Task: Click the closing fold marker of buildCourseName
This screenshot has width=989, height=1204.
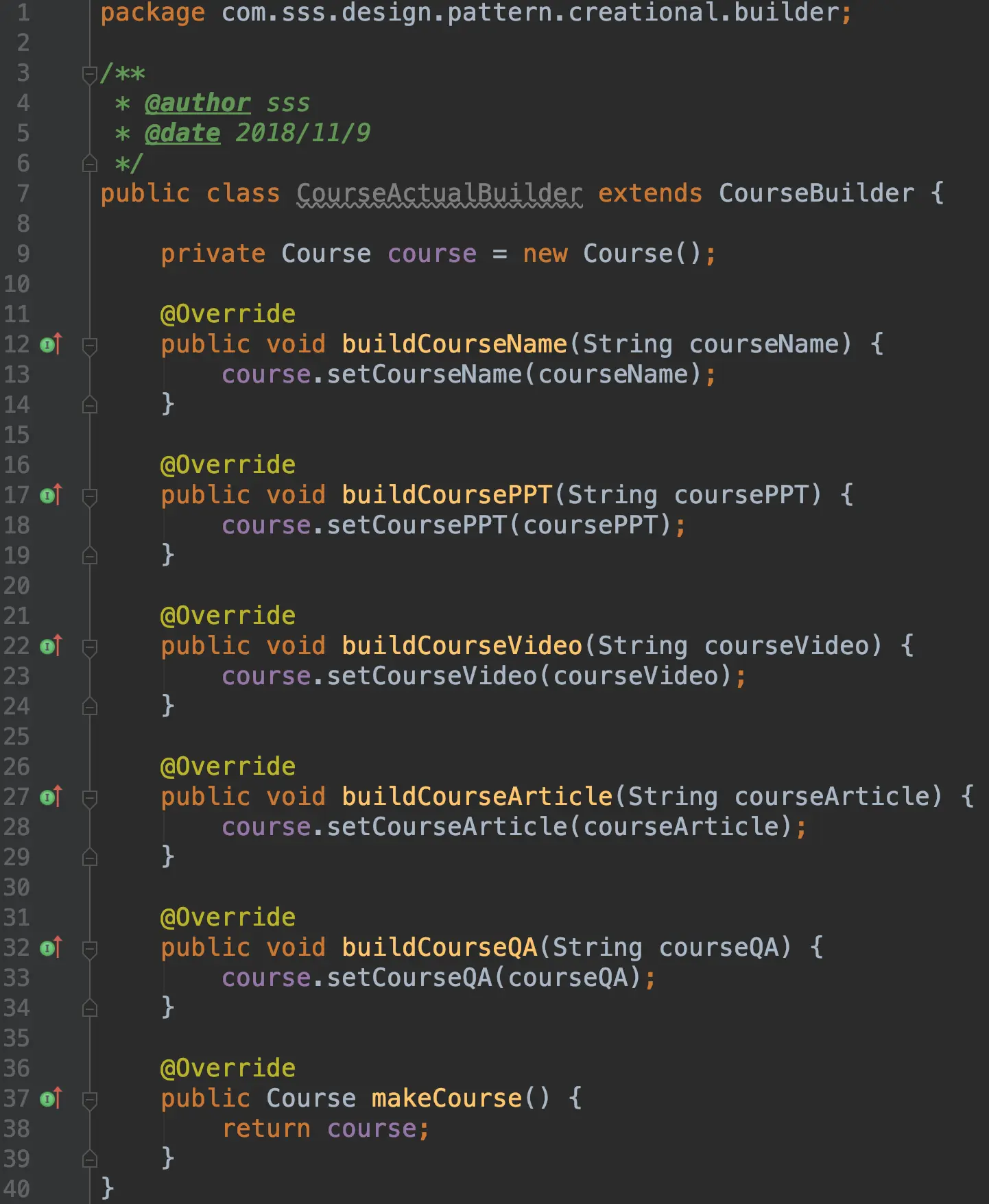Action: [x=89, y=405]
